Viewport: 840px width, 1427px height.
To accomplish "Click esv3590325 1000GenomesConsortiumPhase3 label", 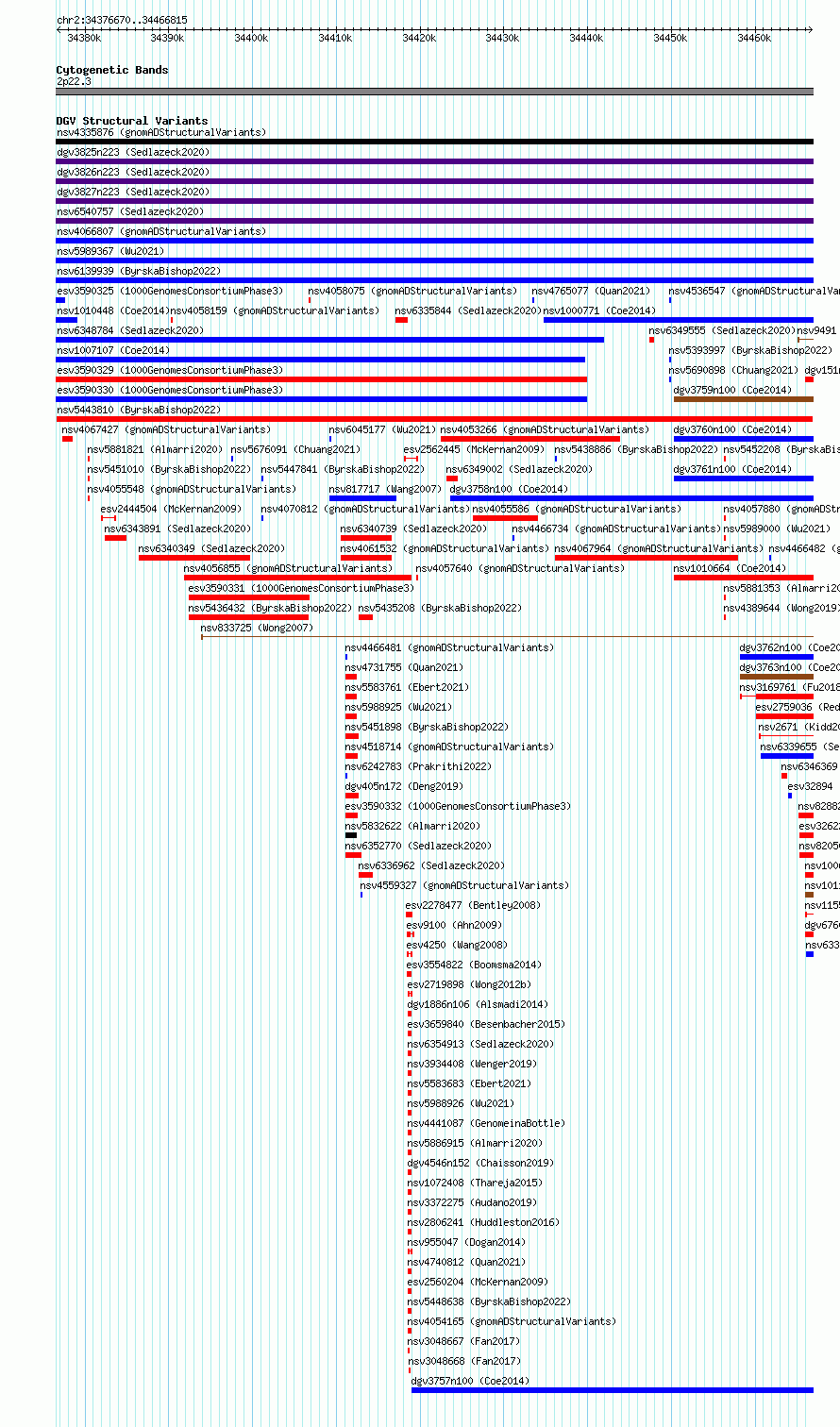I will pyautogui.click(x=170, y=291).
